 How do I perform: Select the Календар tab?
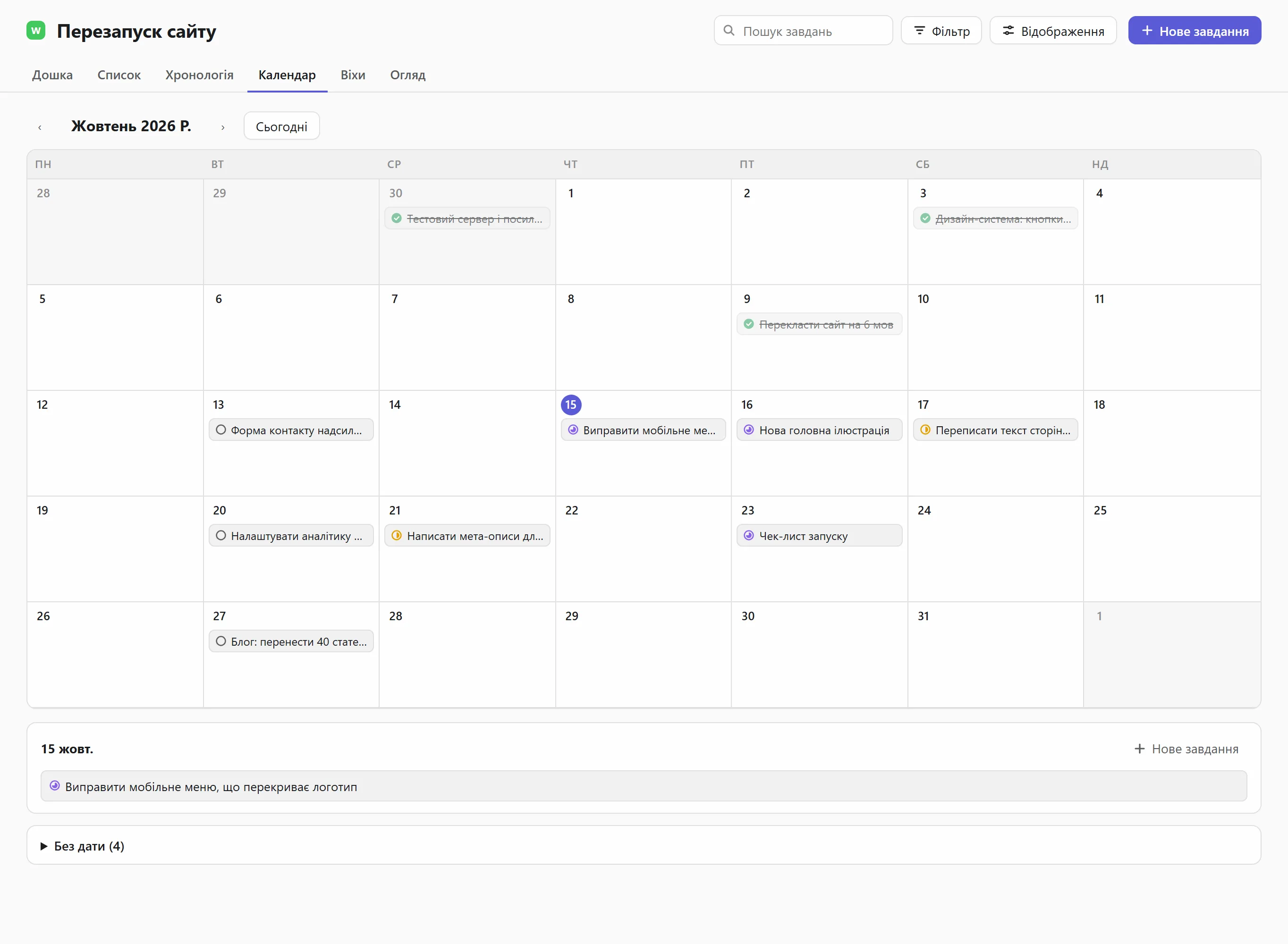[x=288, y=75]
